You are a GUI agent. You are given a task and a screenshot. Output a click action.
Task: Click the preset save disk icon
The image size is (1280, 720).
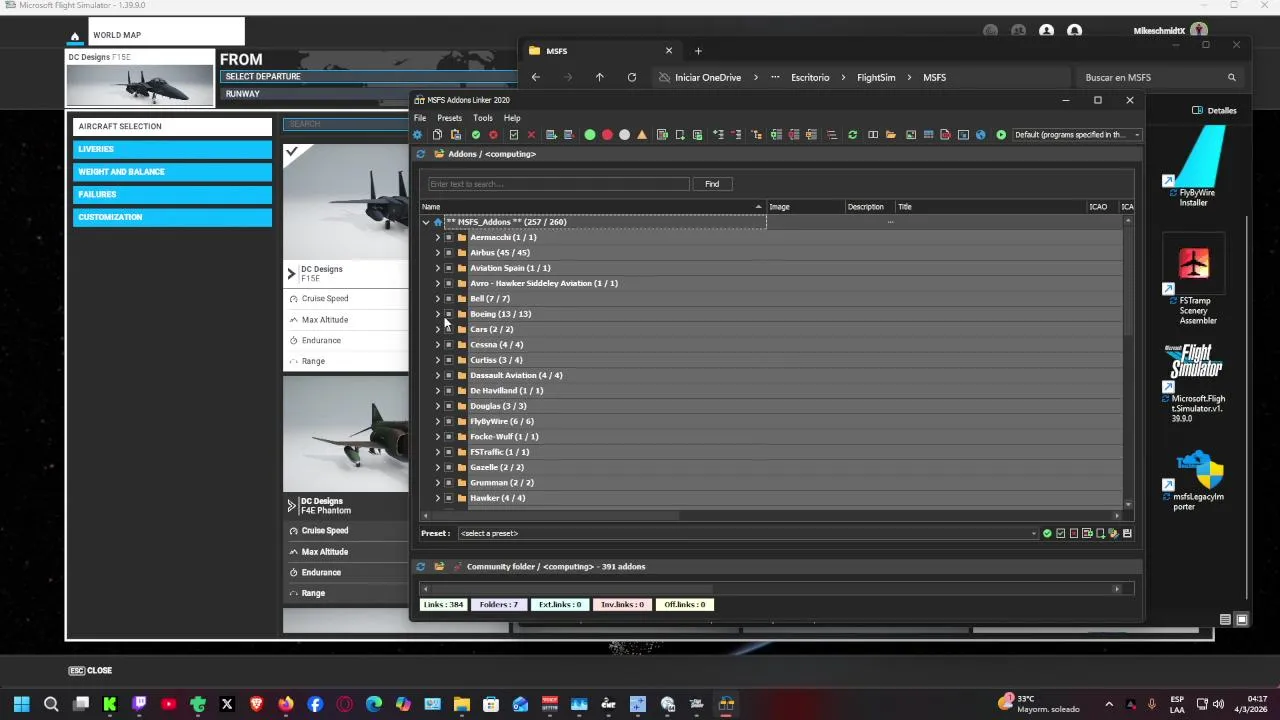coord(1127,533)
